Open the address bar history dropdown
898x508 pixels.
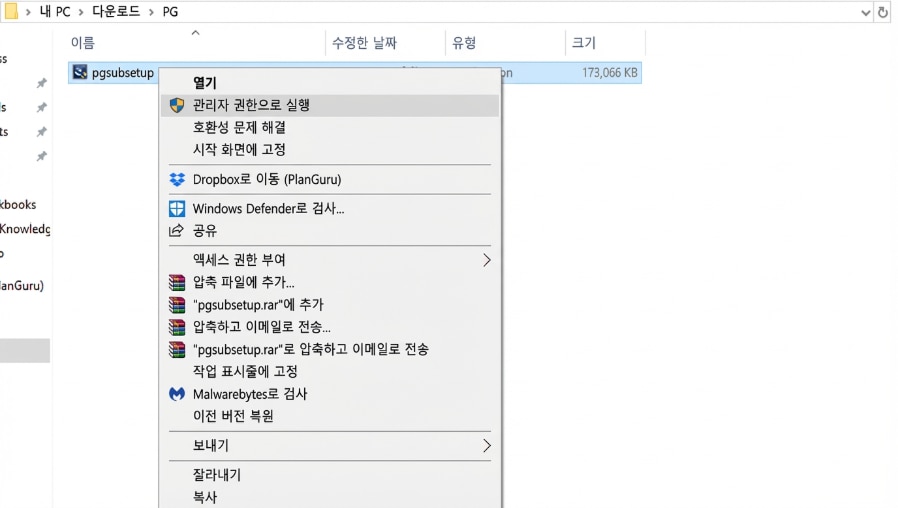click(x=865, y=13)
